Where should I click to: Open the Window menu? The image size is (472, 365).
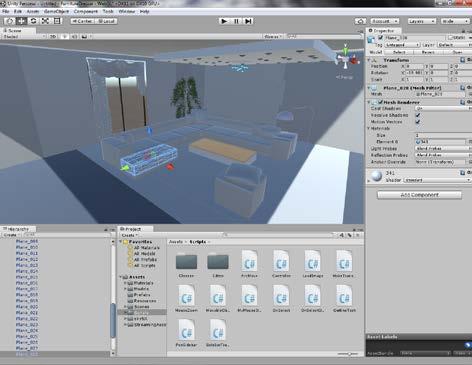pyautogui.click(x=127, y=11)
